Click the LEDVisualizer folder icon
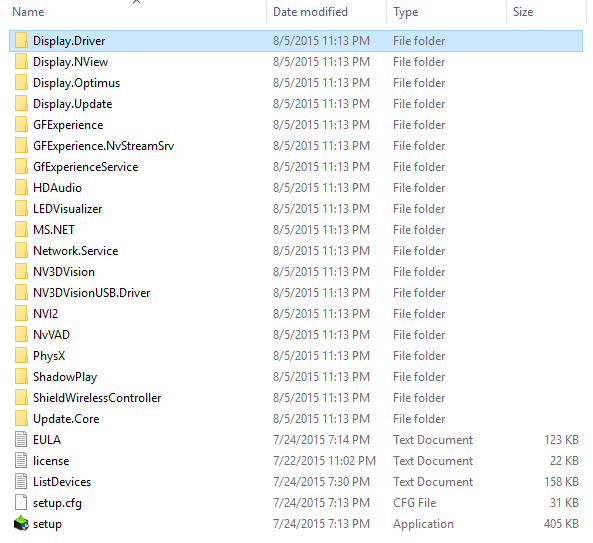The height and width of the screenshot is (543, 593). point(21,208)
